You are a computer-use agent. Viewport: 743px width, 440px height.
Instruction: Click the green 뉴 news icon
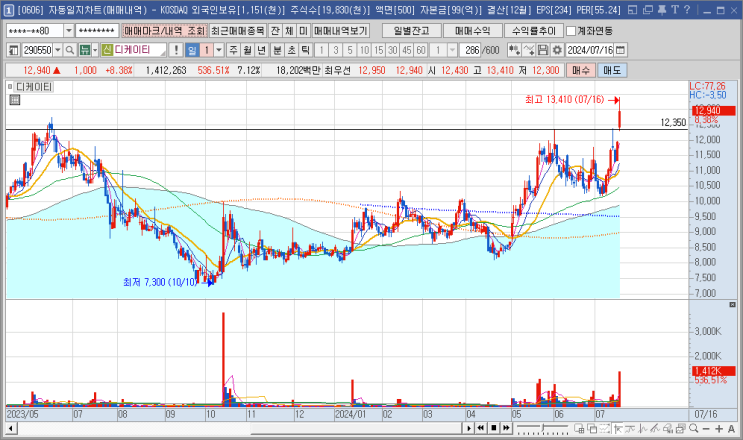[x=85, y=50]
